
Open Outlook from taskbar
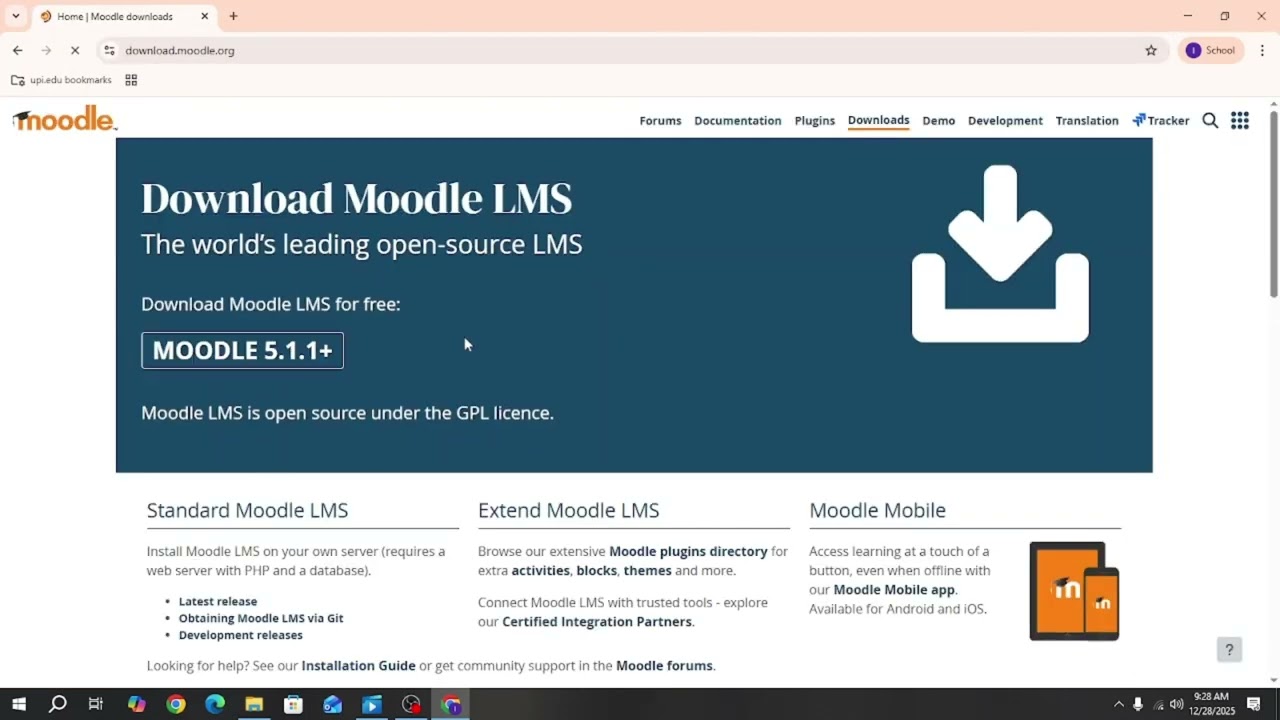click(x=332, y=705)
